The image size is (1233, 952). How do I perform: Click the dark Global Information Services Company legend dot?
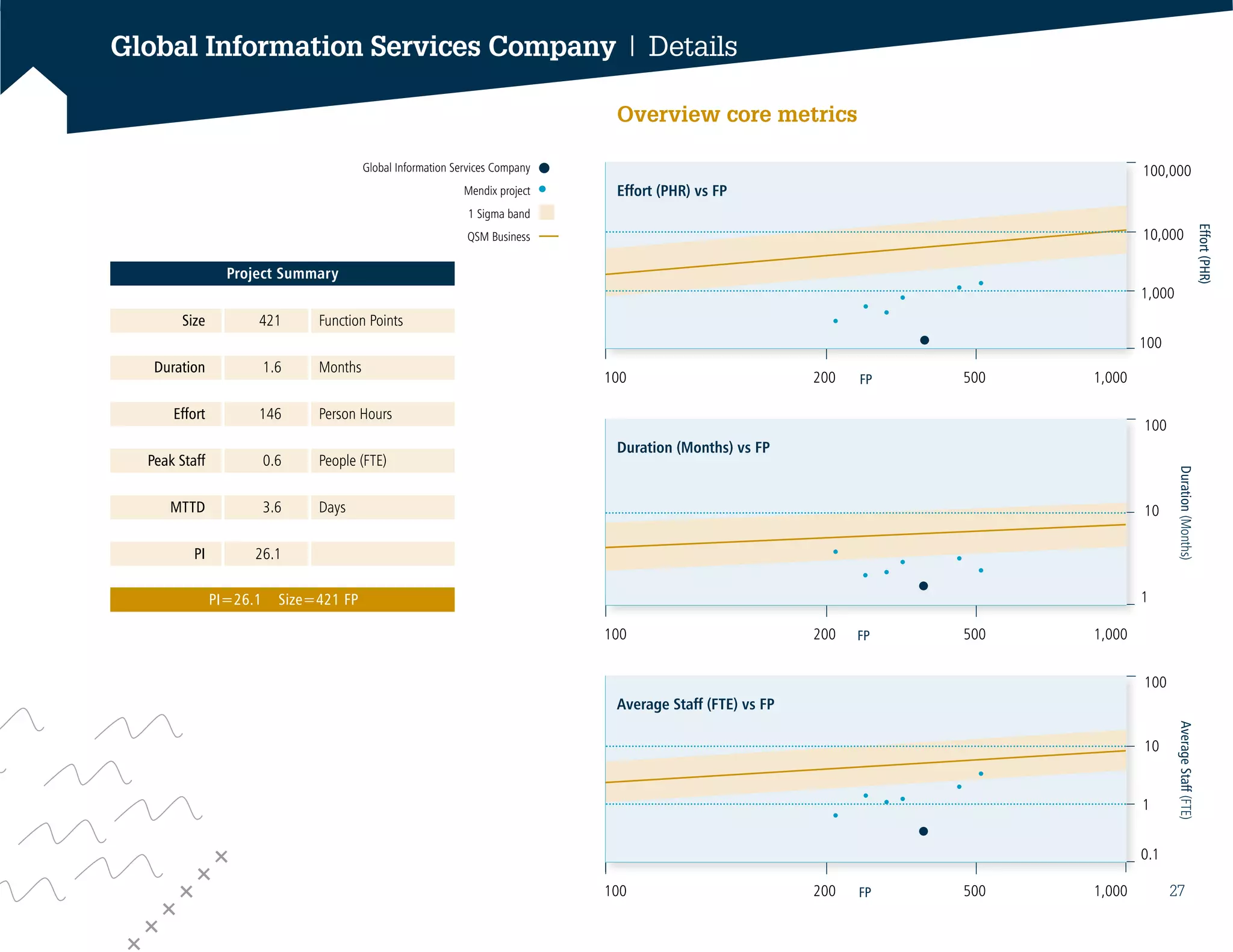pyautogui.click(x=544, y=168)
